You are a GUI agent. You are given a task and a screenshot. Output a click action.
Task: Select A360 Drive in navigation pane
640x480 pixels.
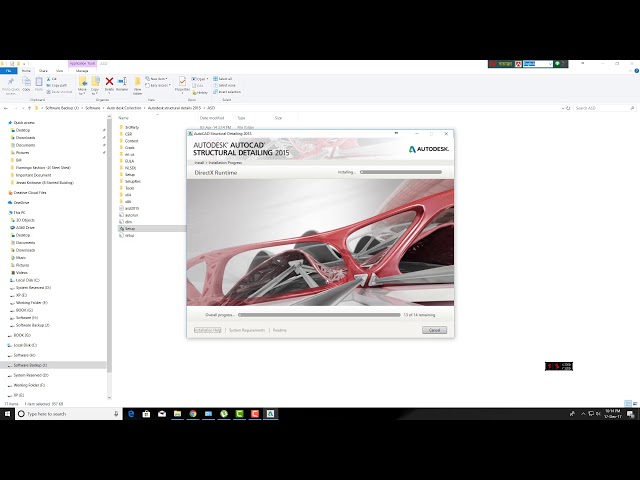click(x=25, y=227)
